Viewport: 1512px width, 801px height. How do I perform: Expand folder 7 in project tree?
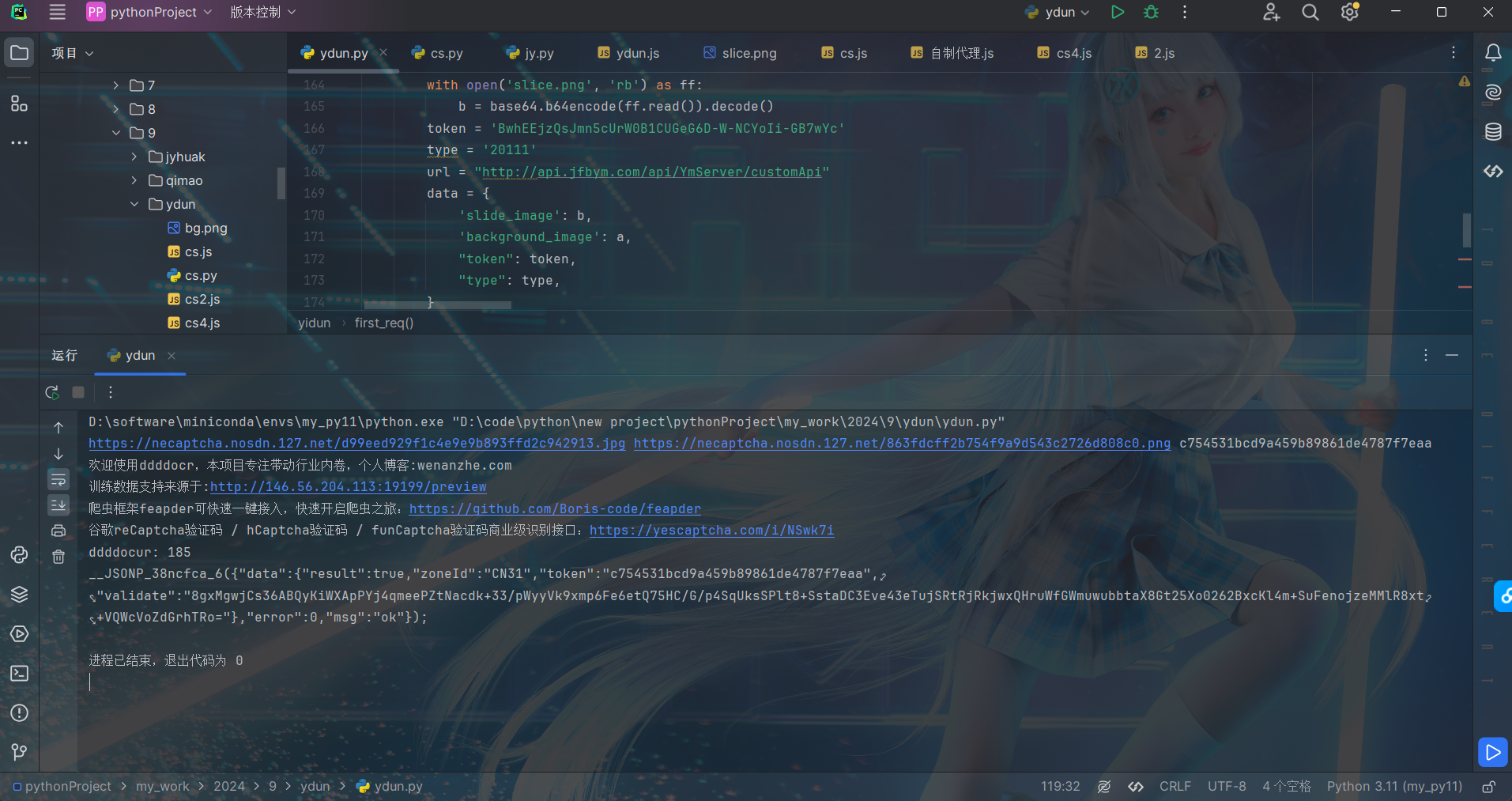pos(116,85)
